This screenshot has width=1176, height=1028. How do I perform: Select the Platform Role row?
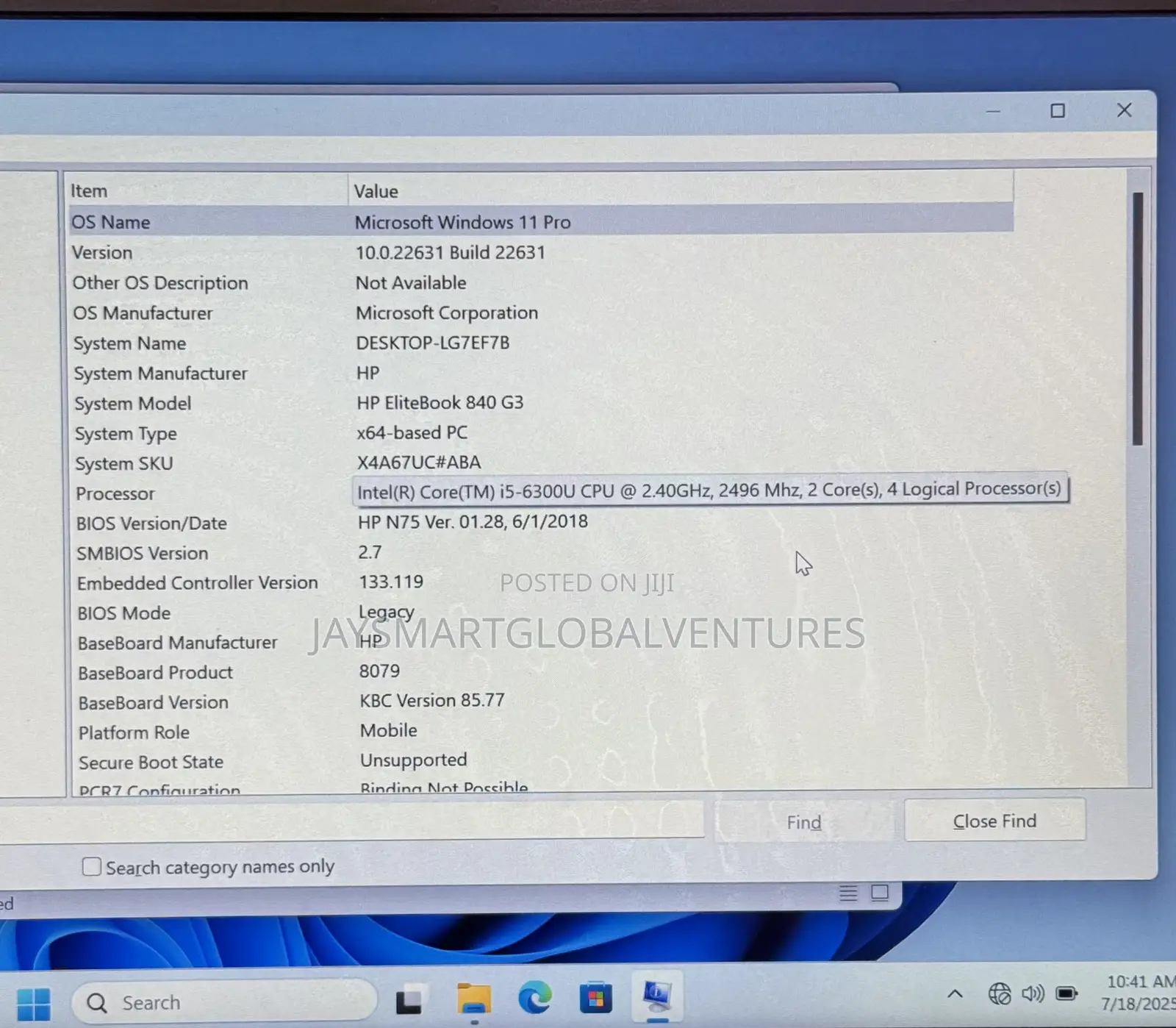[x=540, y=732]
